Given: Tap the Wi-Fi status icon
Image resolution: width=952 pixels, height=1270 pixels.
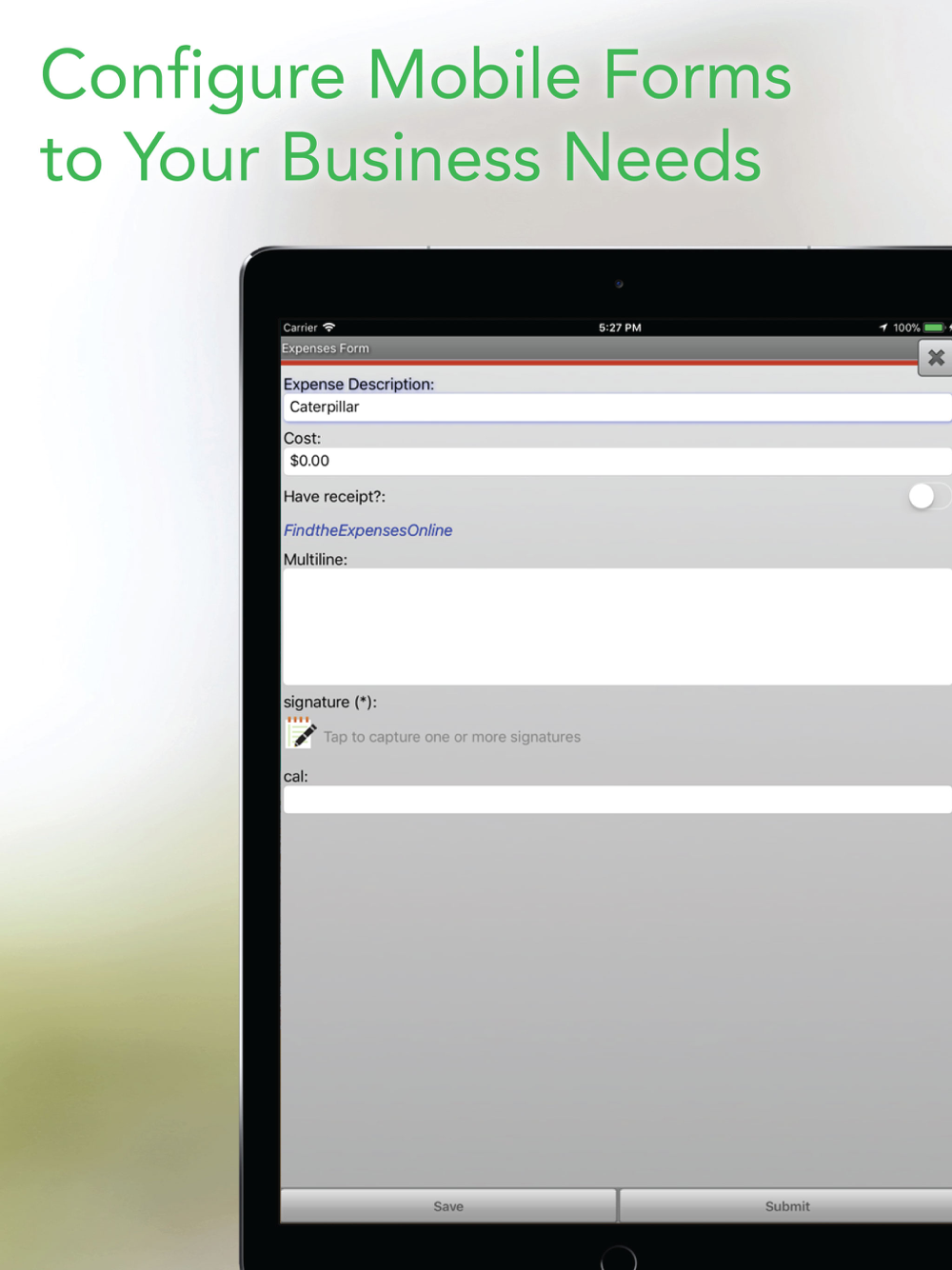Looking at the screenshot, I should pyautogui.click(x=329, y=327).
